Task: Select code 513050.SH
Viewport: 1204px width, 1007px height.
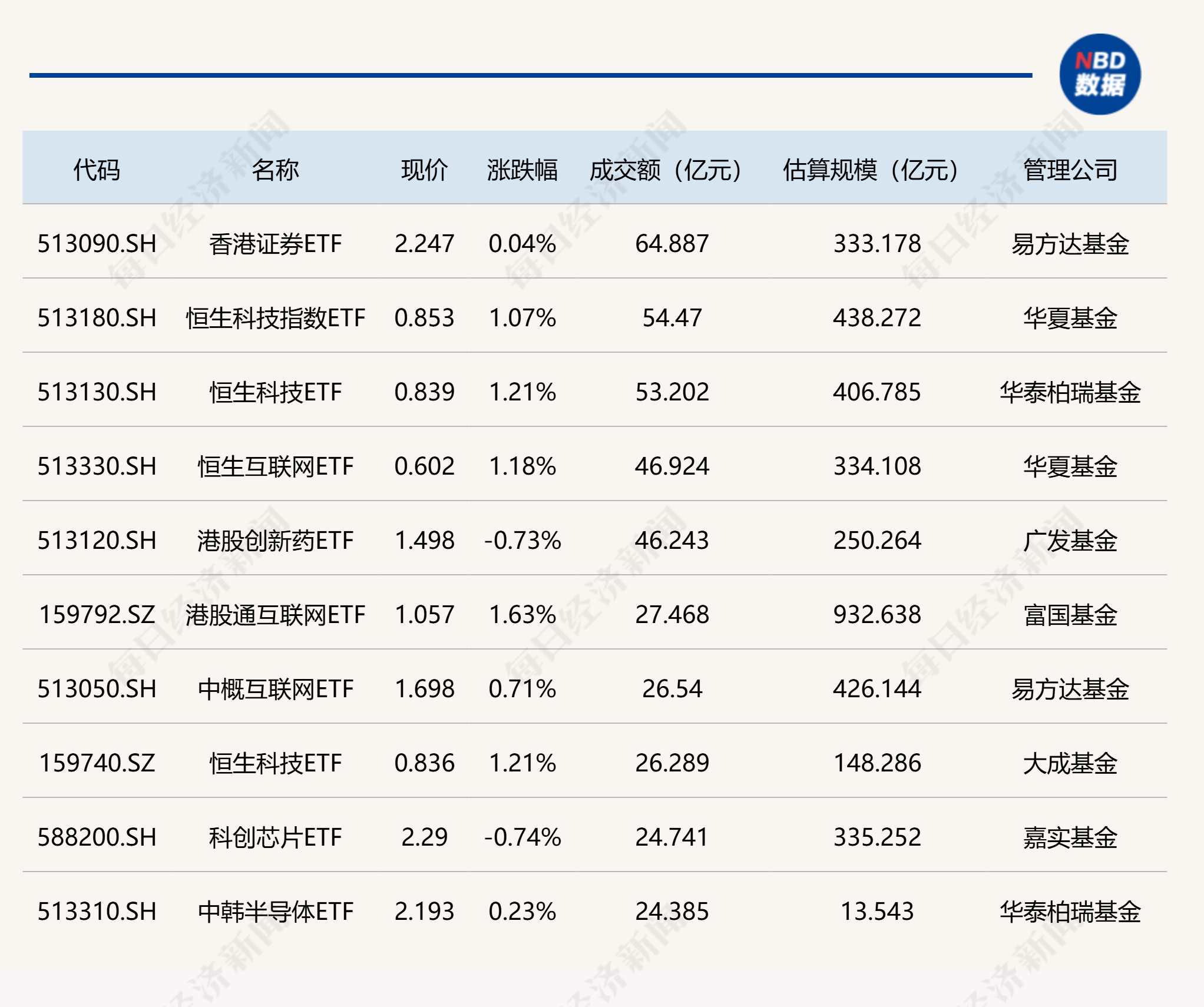Action: (x=97, y=689)
